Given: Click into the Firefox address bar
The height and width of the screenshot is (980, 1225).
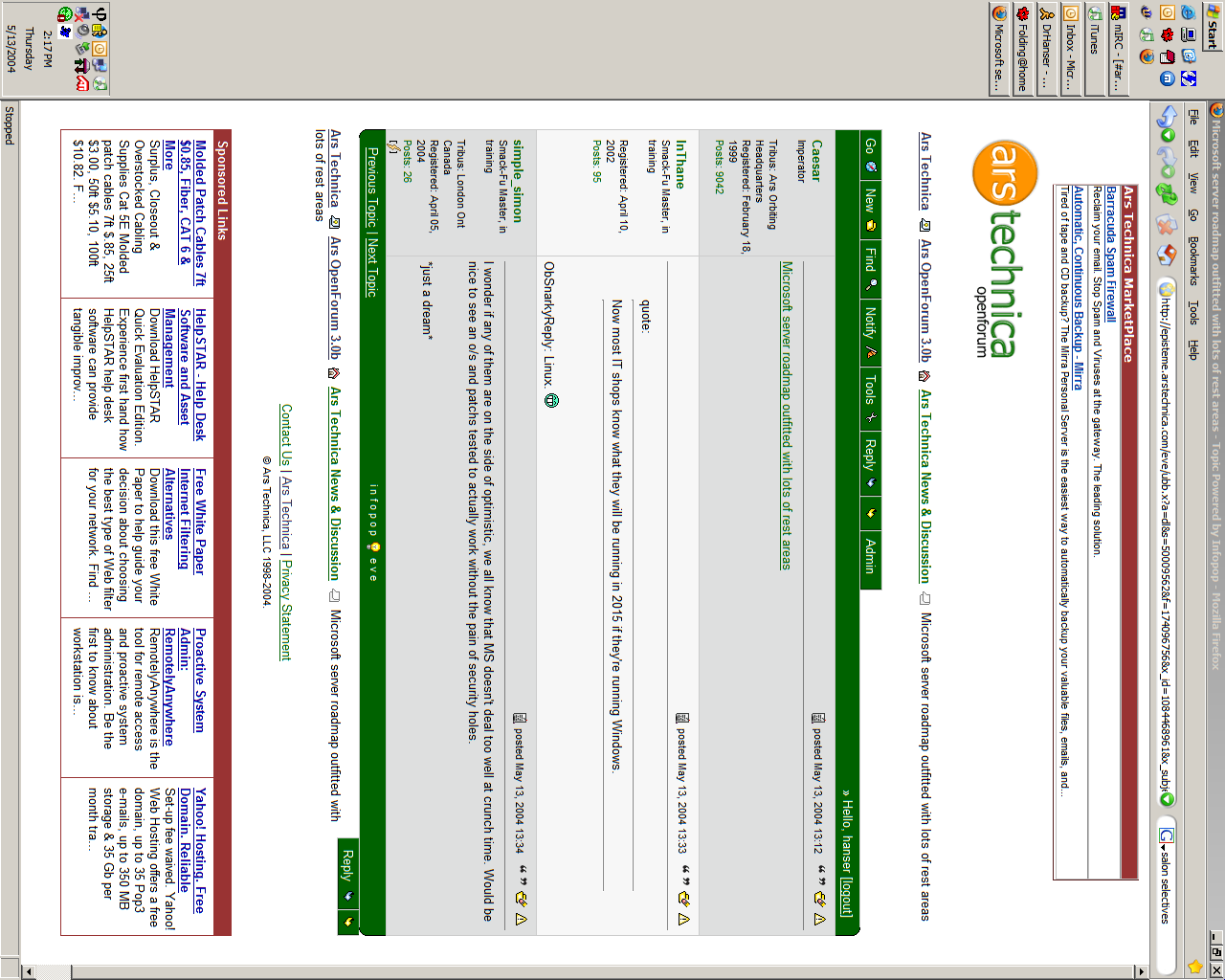Looking at the screenshot, I should 1167,541.
